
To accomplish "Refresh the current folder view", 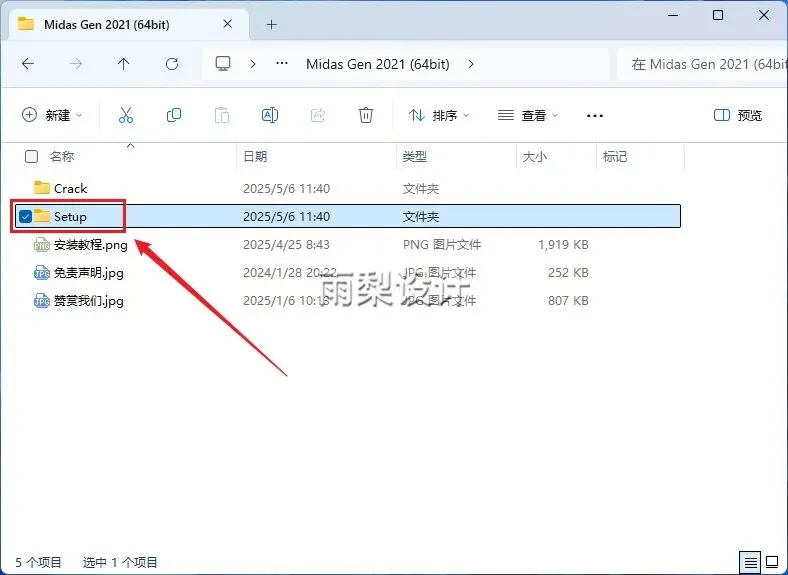I will (x=172, y=64).
